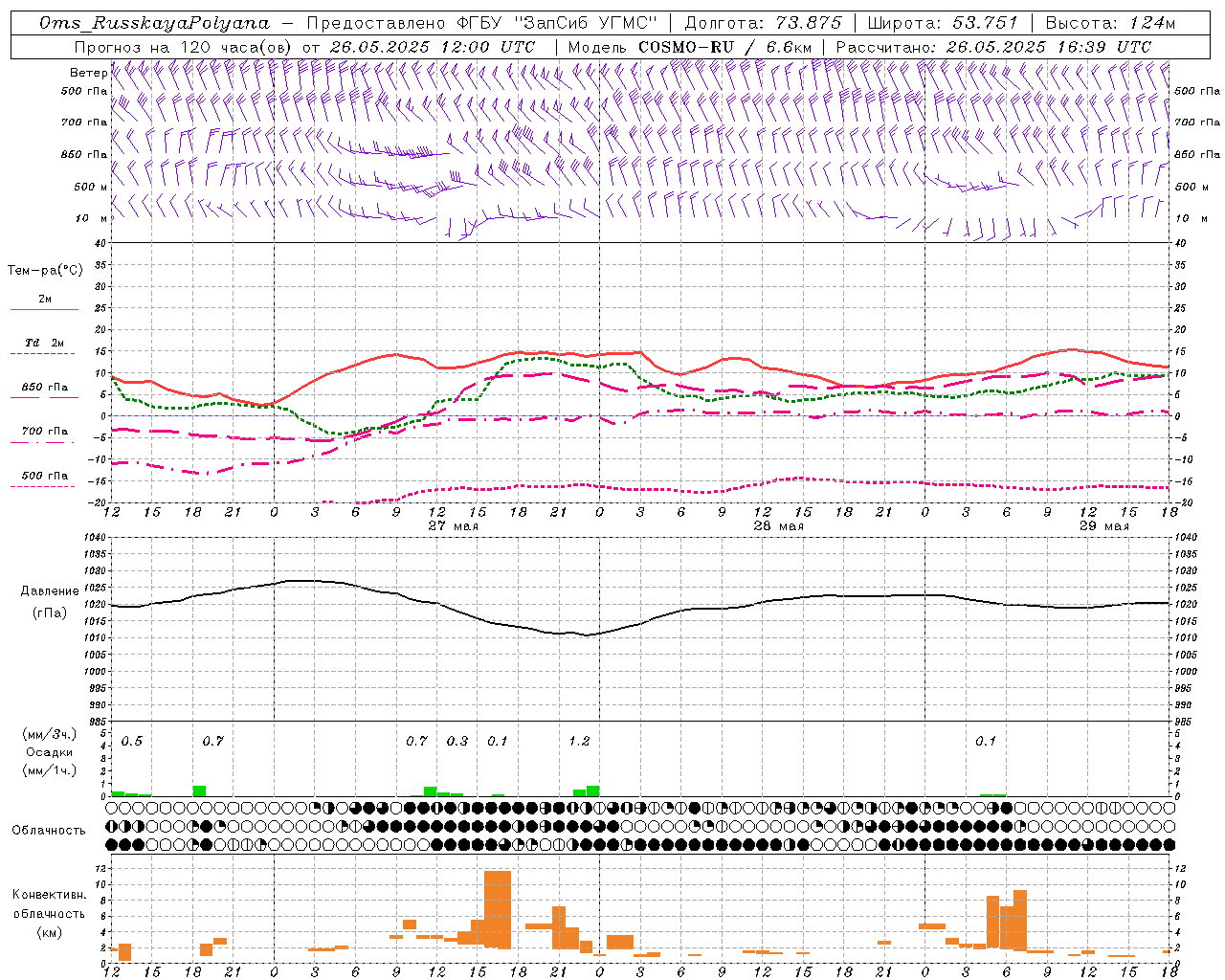
Task: Click '985' on the right pressure axis
Action: point(1185,722)
